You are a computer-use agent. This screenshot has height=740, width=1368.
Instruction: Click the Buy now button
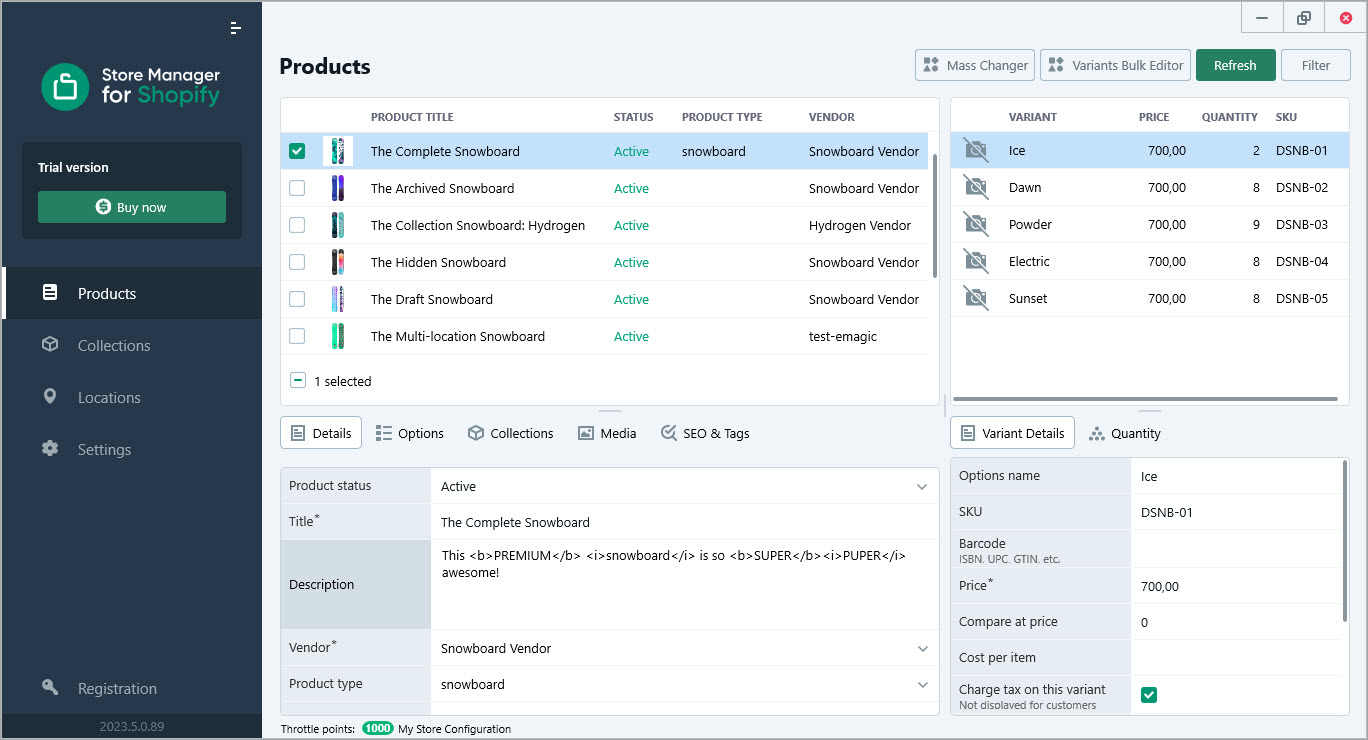tap(132, 207)
